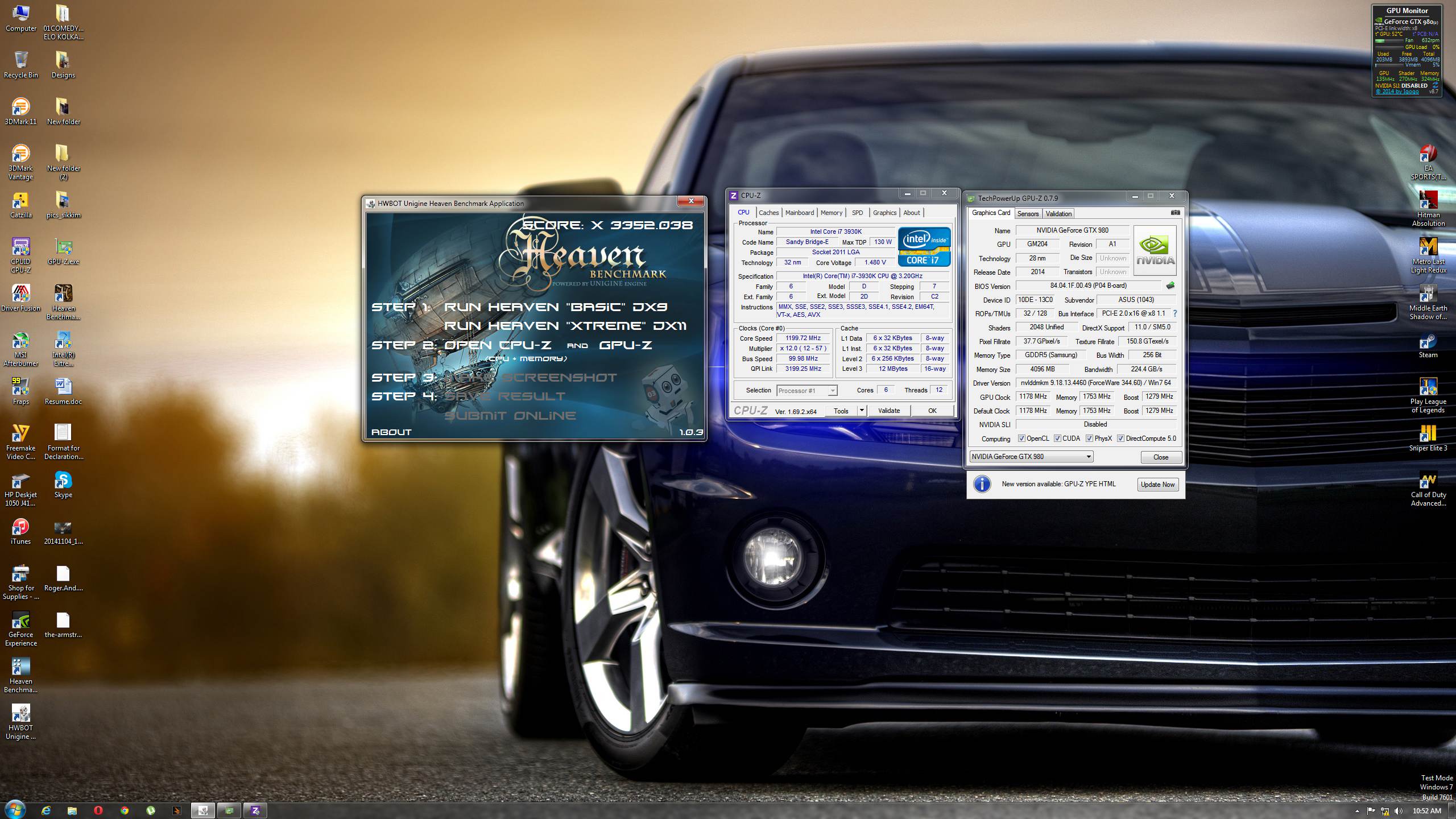Open the CPUID CPU-Z desktop shortcut
This screenshot has width=1456, height=819.
click(20, 255)
